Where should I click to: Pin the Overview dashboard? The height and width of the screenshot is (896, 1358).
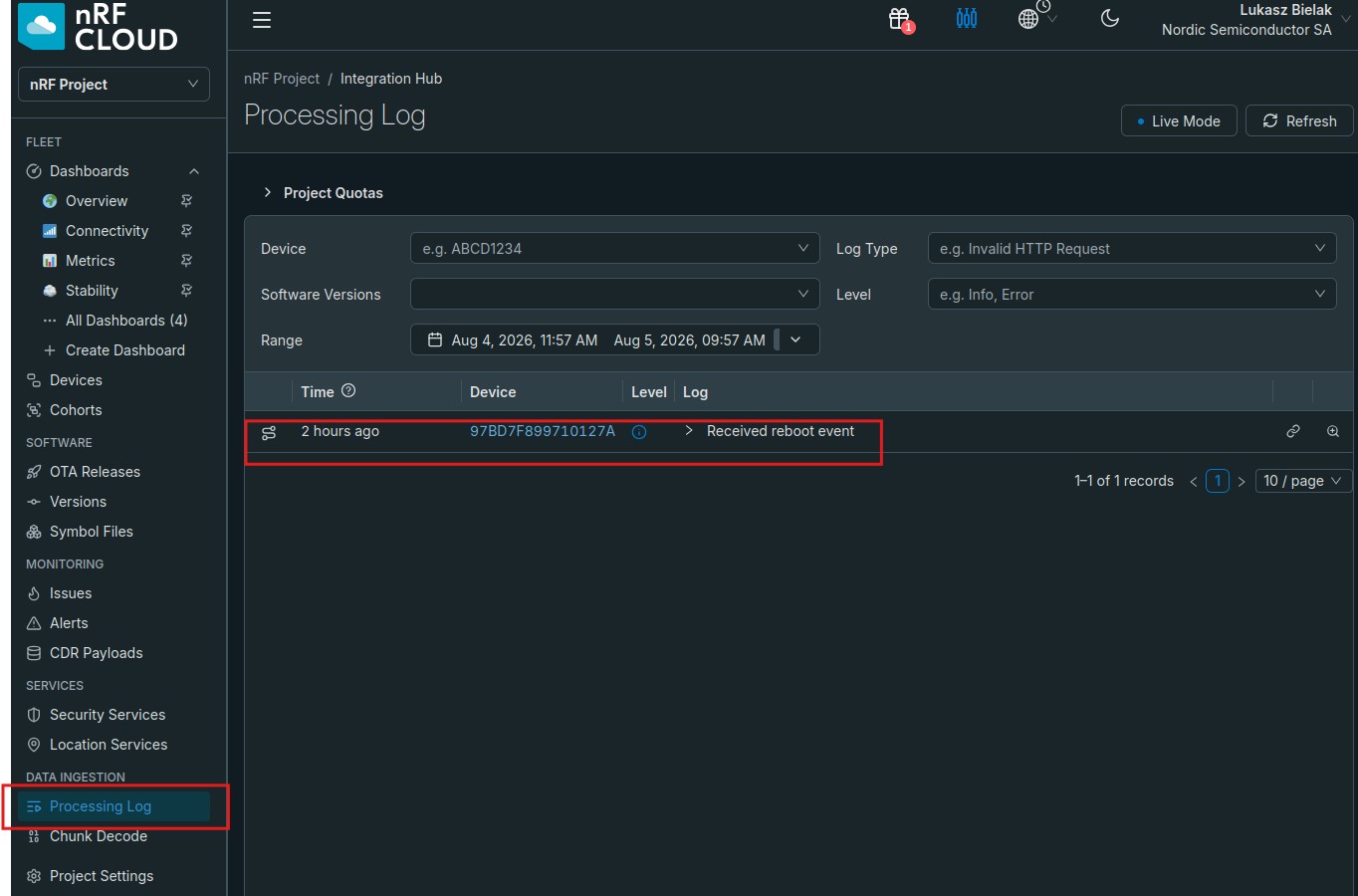186,201
